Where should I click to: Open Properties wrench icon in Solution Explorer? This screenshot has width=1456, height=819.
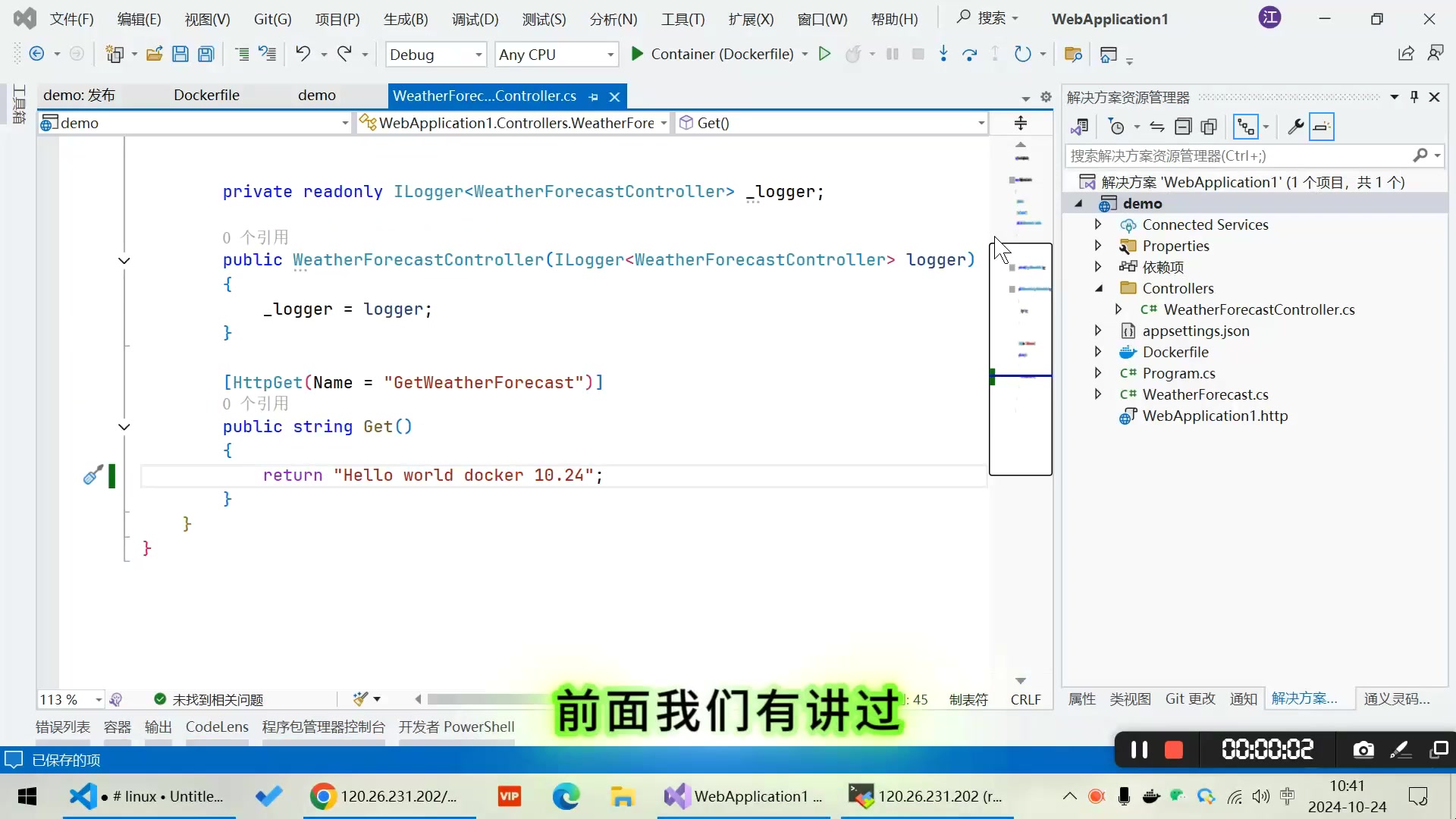point(1295,127)
